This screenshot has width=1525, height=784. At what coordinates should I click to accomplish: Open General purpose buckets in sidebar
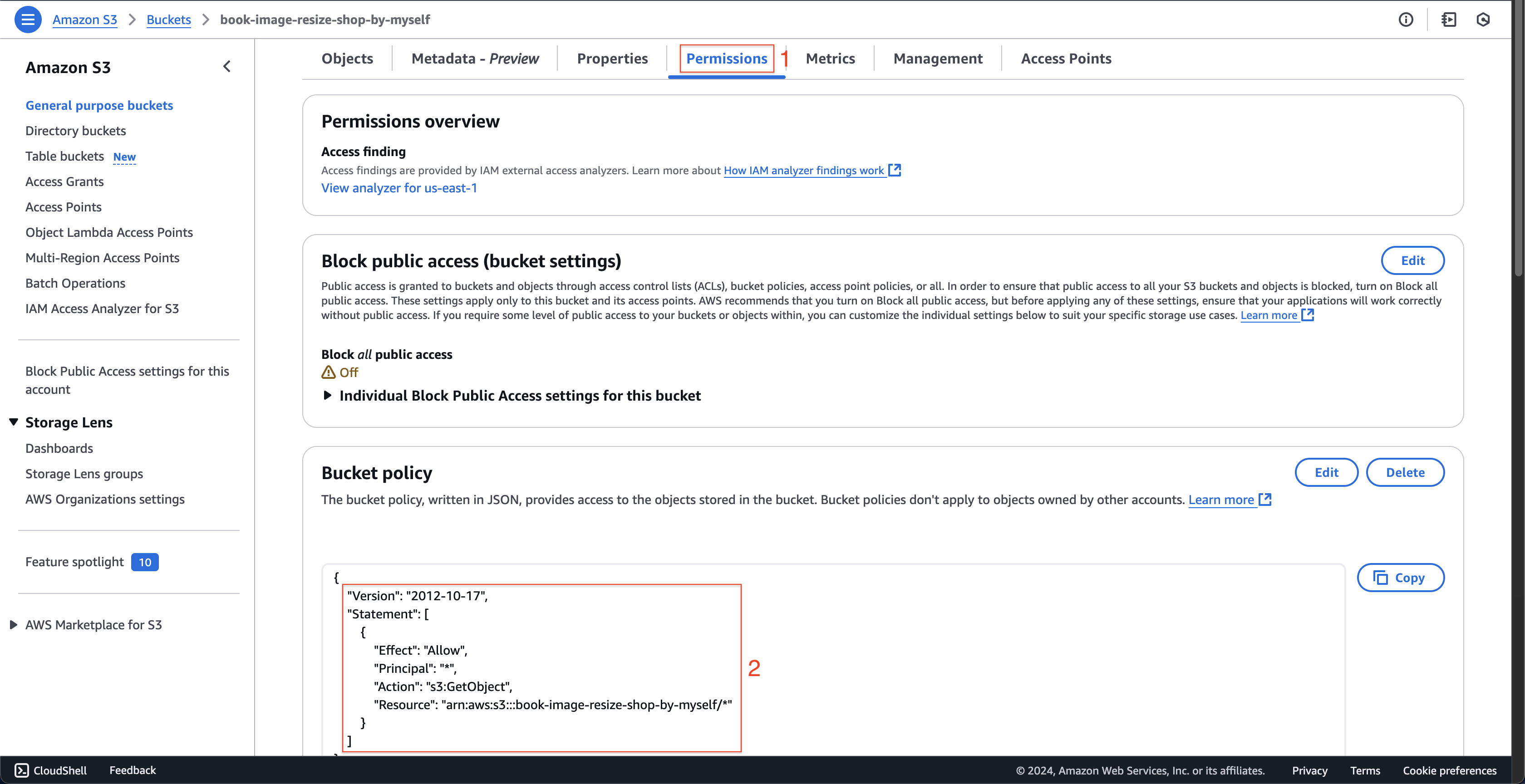coord(99,105)
